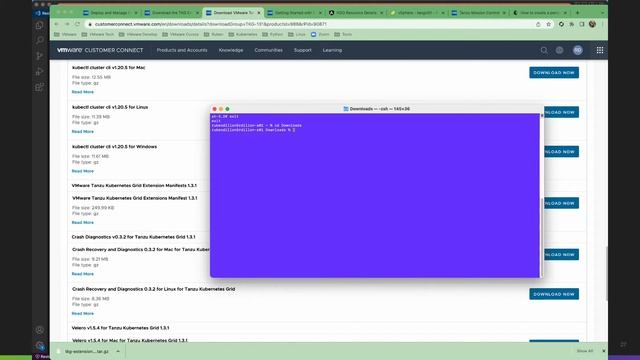This screenshot has height=360, width=640.
Task: Click the Terminal window title bar 'Downloads'
Action: click(376, 109)
